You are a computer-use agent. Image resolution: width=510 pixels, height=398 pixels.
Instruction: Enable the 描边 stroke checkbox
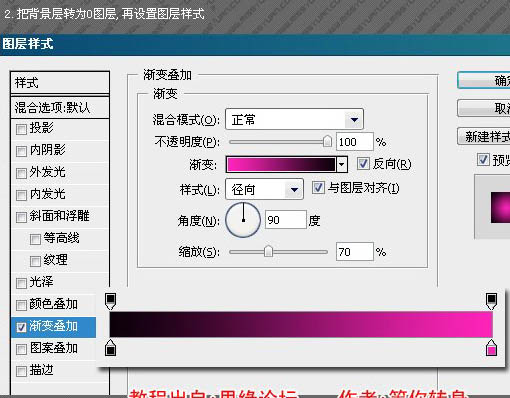click(x=21, y=371)
